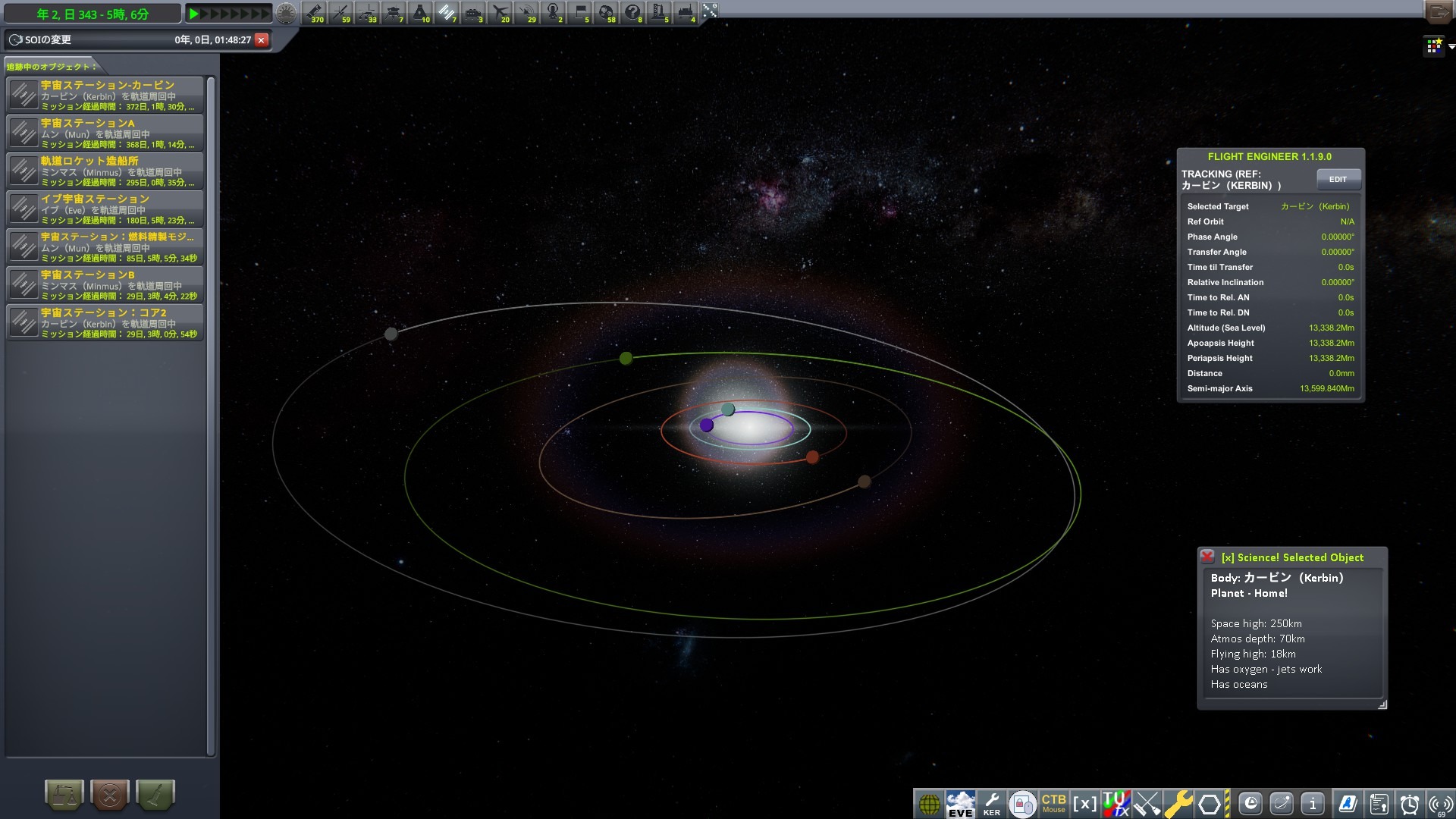Toggle the space stations filter
Image resolution: width=1456 pixels, height=819 pixels.
click(x=447, y=12)
